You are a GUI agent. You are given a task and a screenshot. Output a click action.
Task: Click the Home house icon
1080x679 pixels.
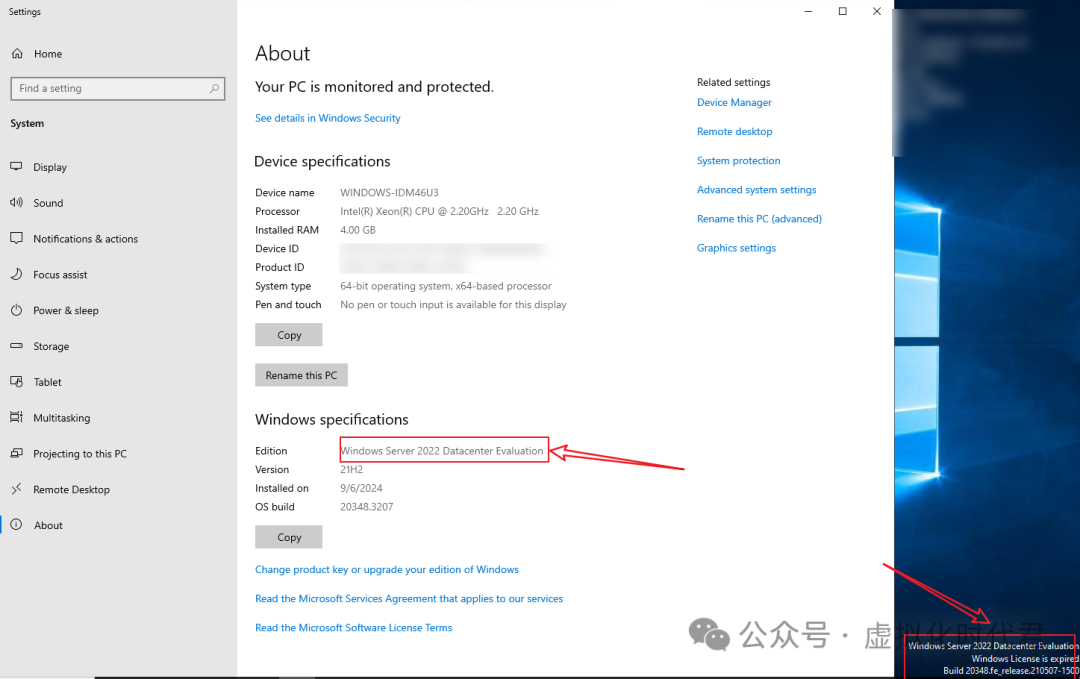tap(17, 54)
